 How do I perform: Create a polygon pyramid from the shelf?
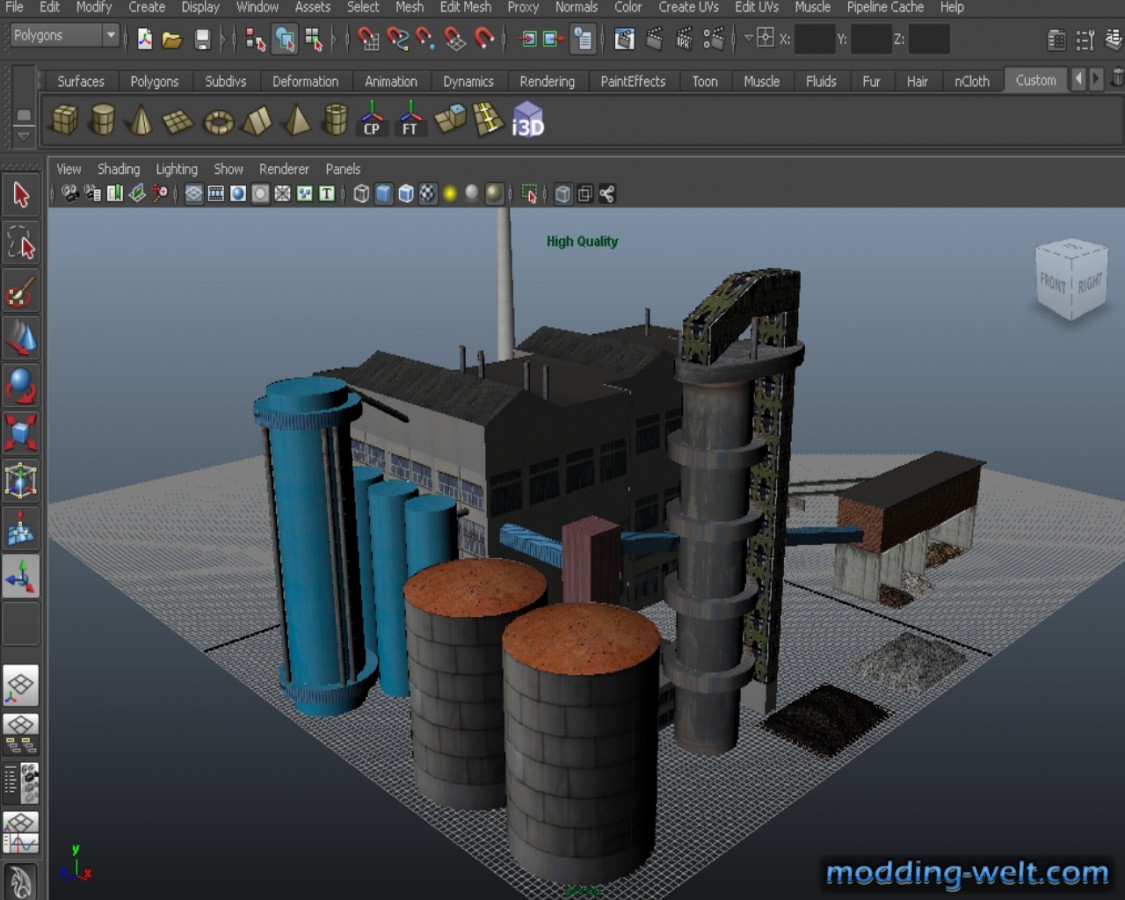296,120
